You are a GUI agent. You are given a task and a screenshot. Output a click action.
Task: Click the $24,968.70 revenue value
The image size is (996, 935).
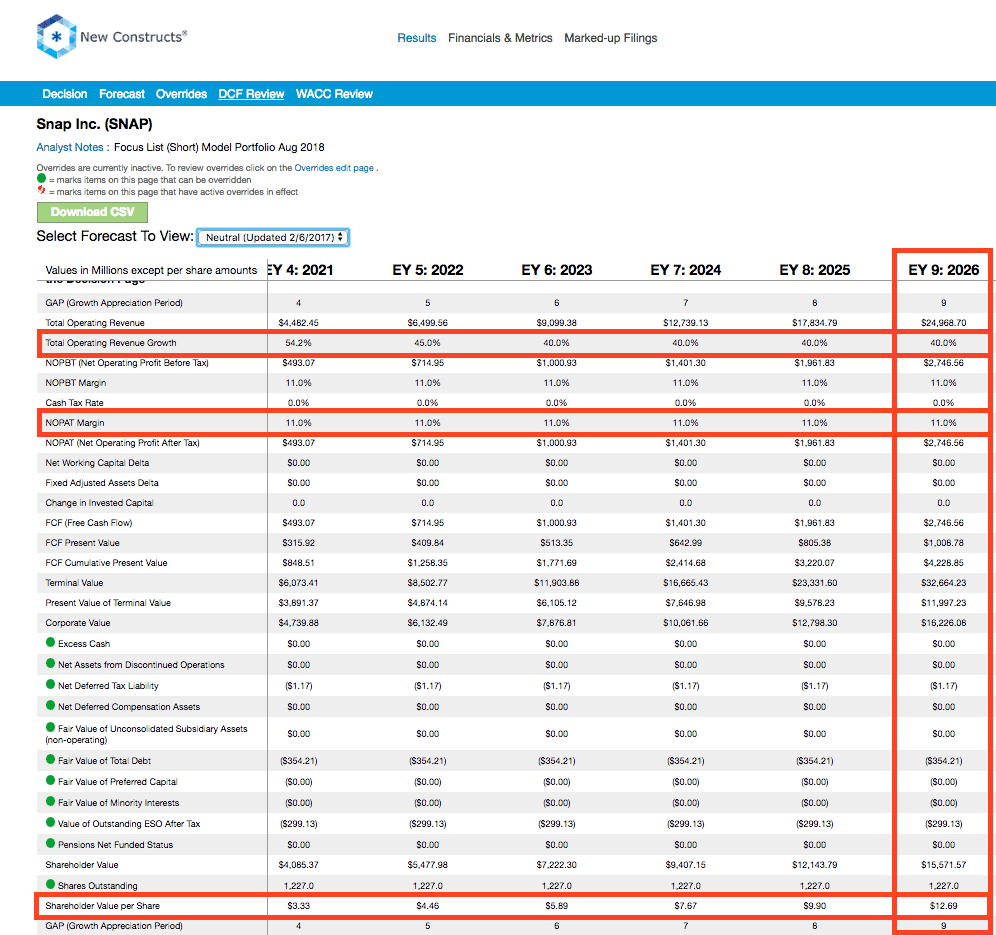[943, 323]
